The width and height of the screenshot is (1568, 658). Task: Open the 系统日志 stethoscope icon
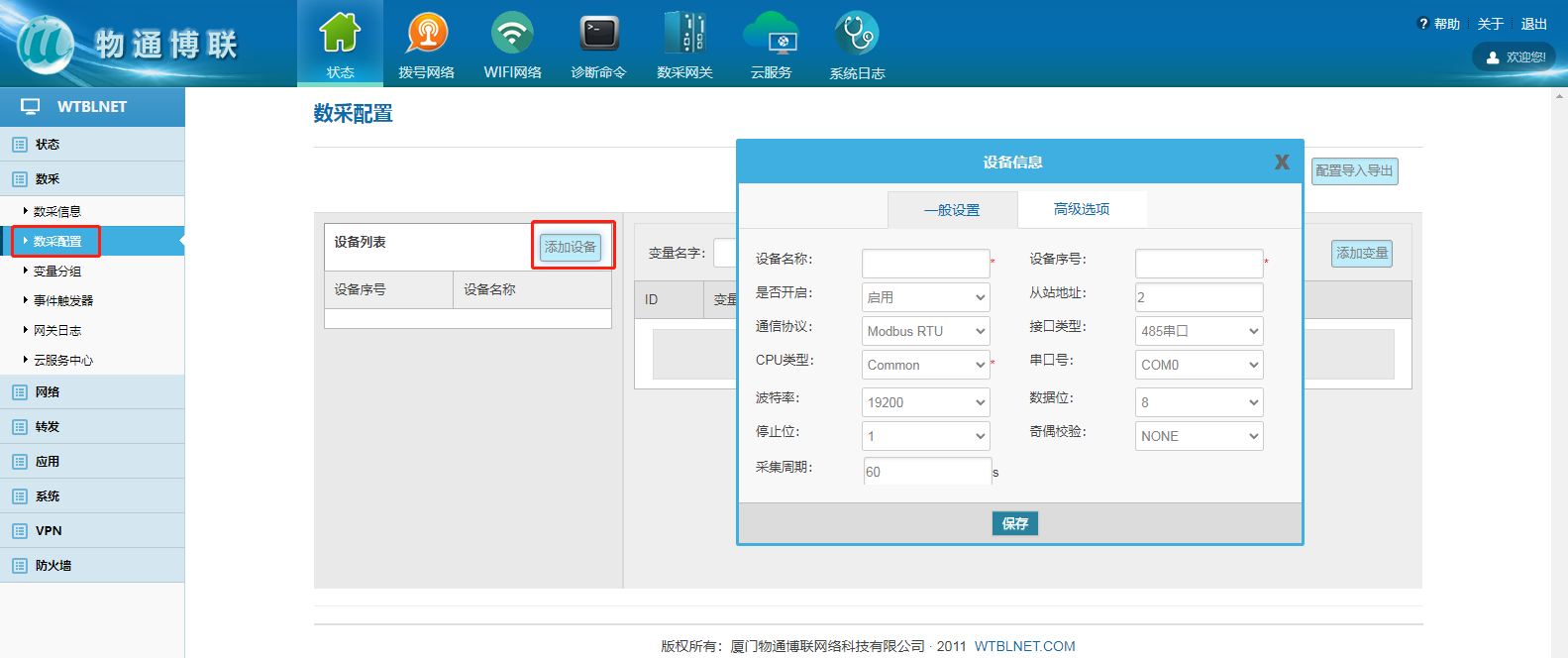pyautogui.click(x=857, y=34)
